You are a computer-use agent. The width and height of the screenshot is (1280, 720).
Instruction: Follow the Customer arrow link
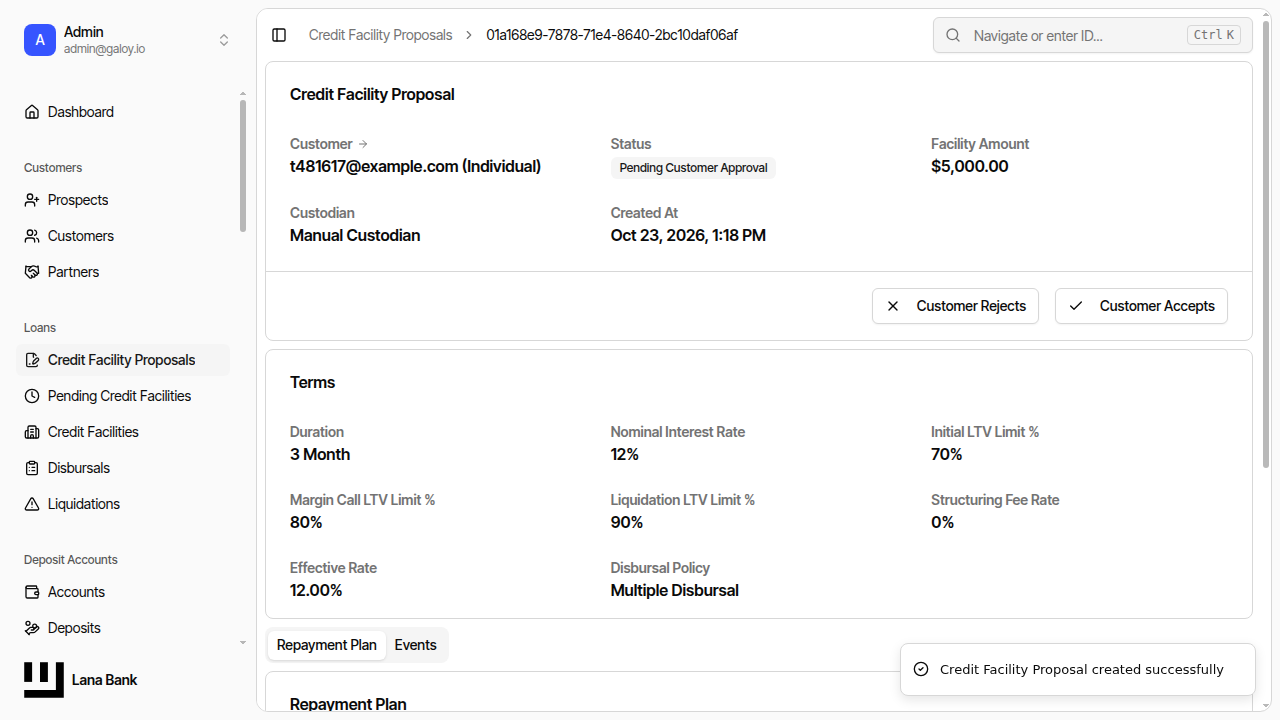363,144
